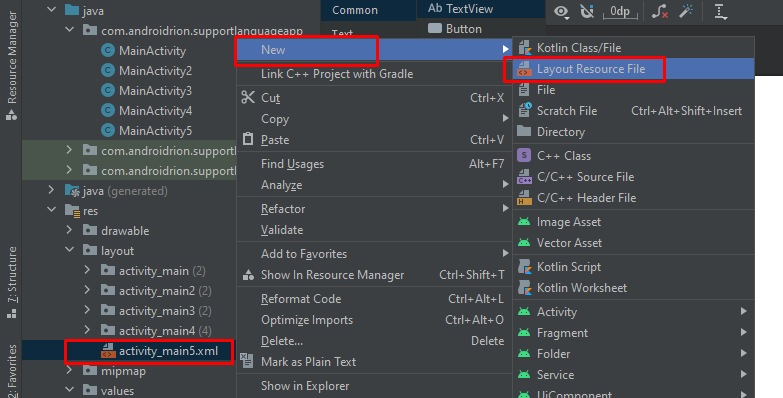The image size is (783, 398).
Task: Select Layout Resource File in the submenu
Action: click(633, 69)
